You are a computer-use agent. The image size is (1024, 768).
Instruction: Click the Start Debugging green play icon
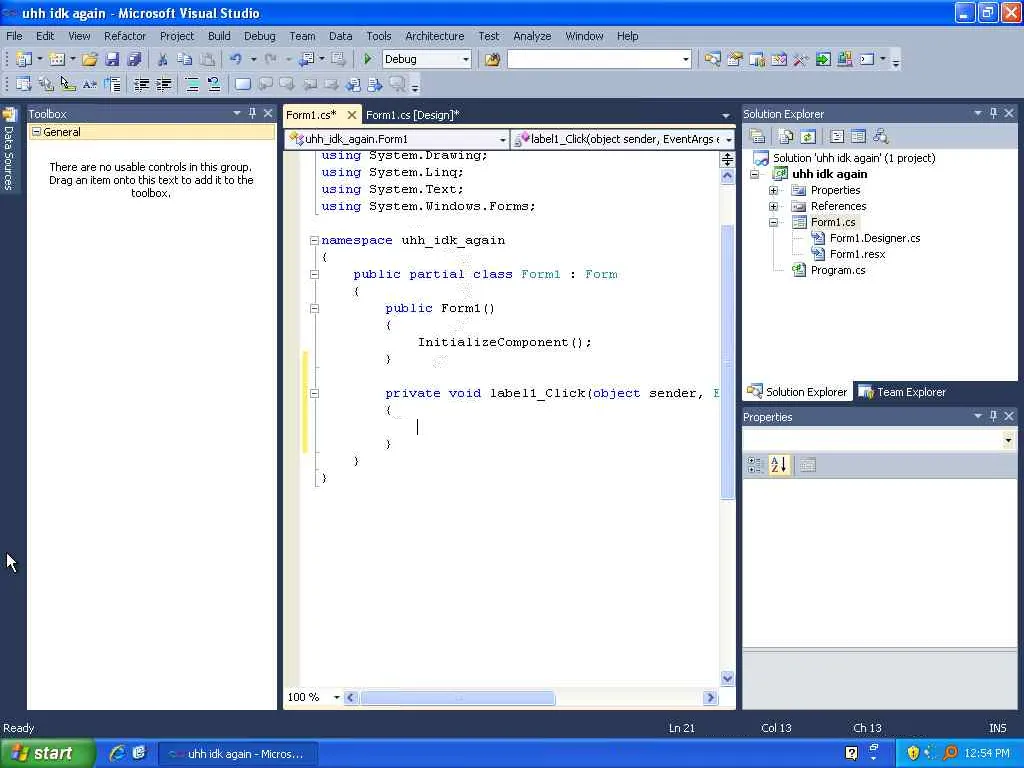(x=368, y=60)
